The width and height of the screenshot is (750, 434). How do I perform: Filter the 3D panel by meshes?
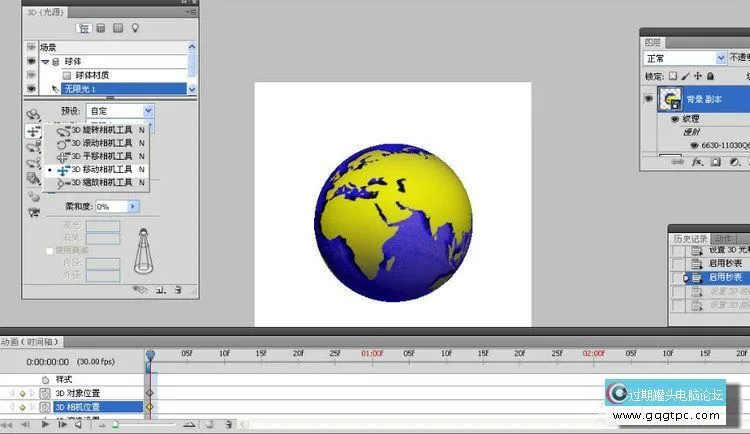101,28
